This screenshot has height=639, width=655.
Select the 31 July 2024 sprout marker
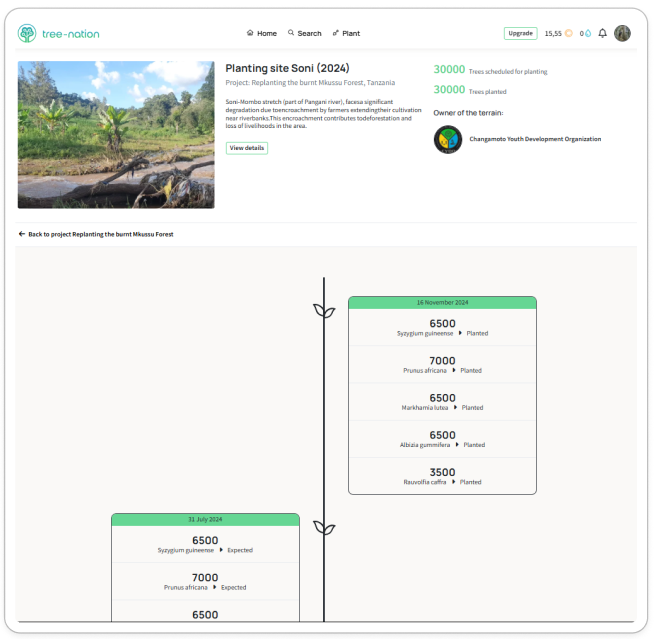point(324,528)
